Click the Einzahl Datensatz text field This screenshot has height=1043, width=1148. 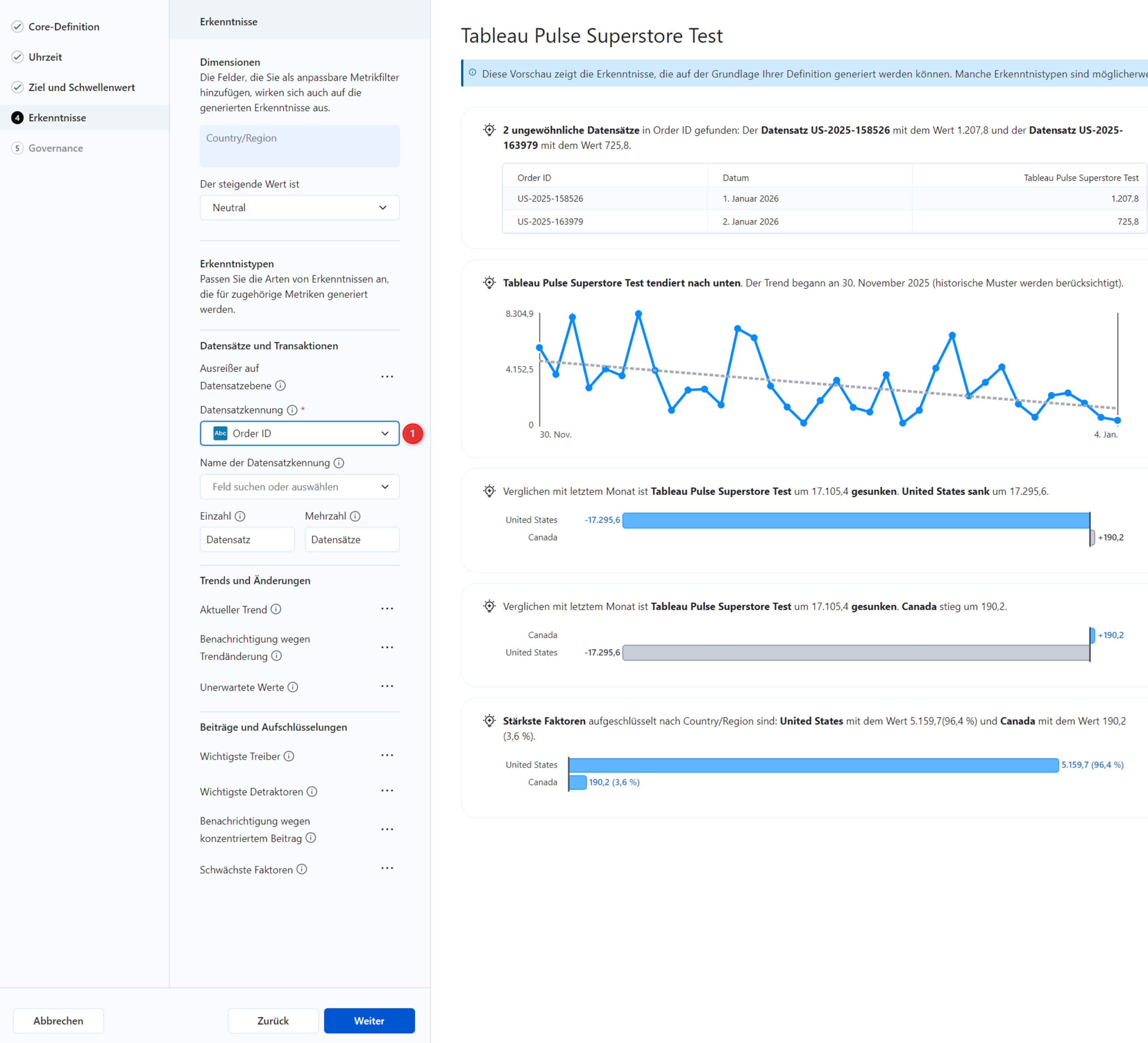point(247,540)
